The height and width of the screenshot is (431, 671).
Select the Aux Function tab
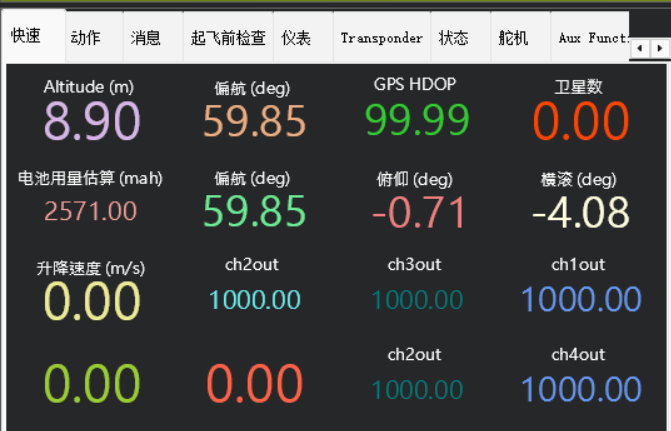point(594,38)
